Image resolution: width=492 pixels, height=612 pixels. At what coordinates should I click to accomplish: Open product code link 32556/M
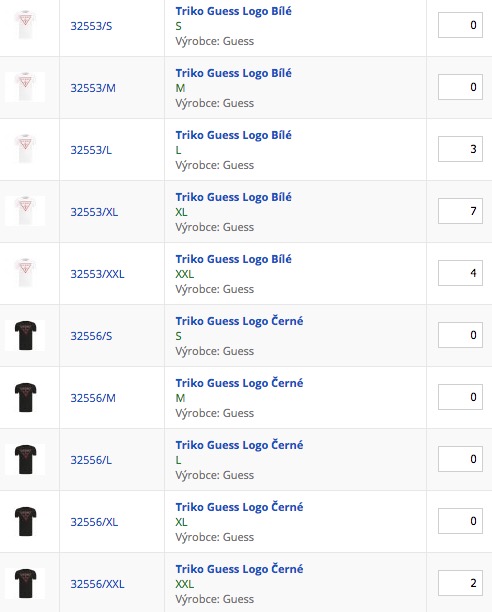(x=93, y=398)
